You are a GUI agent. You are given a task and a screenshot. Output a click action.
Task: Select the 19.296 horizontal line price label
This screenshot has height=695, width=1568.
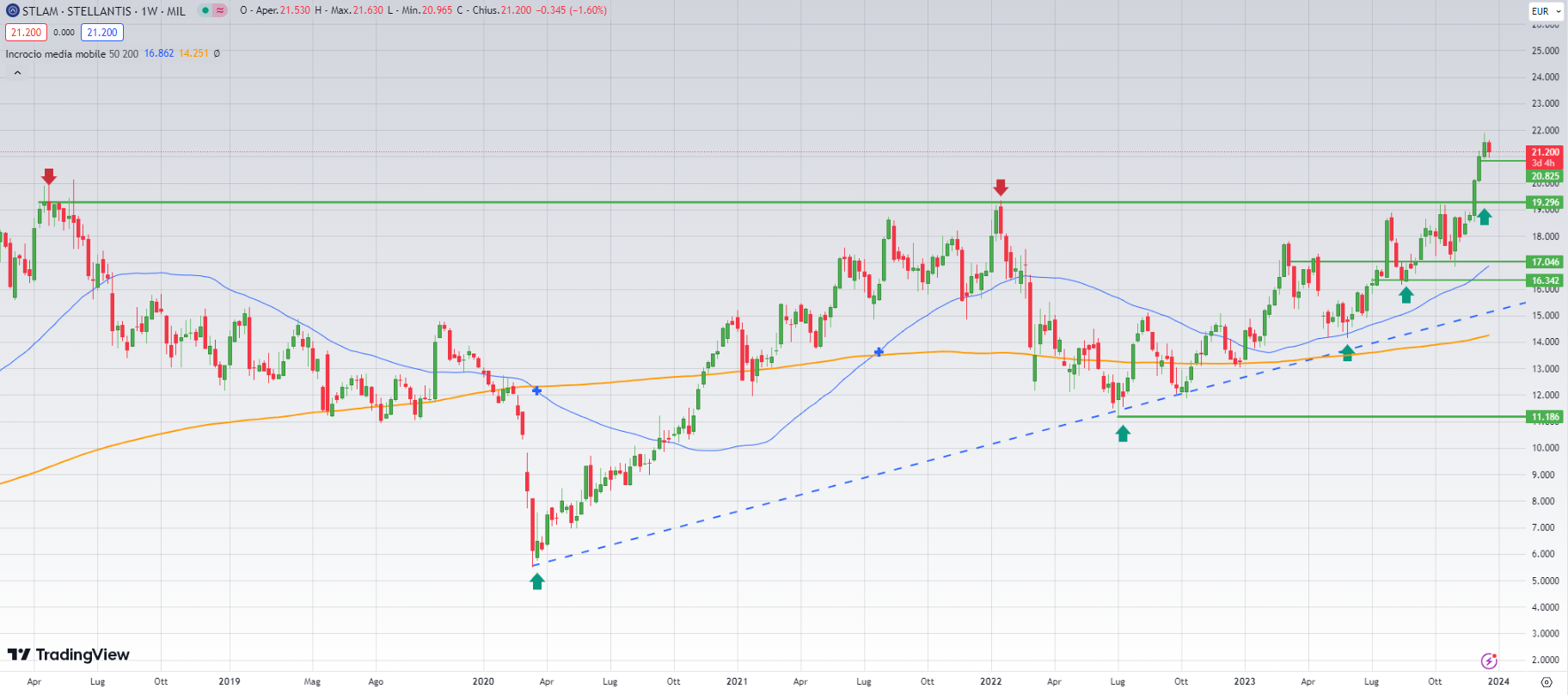tap(1545, 203)
